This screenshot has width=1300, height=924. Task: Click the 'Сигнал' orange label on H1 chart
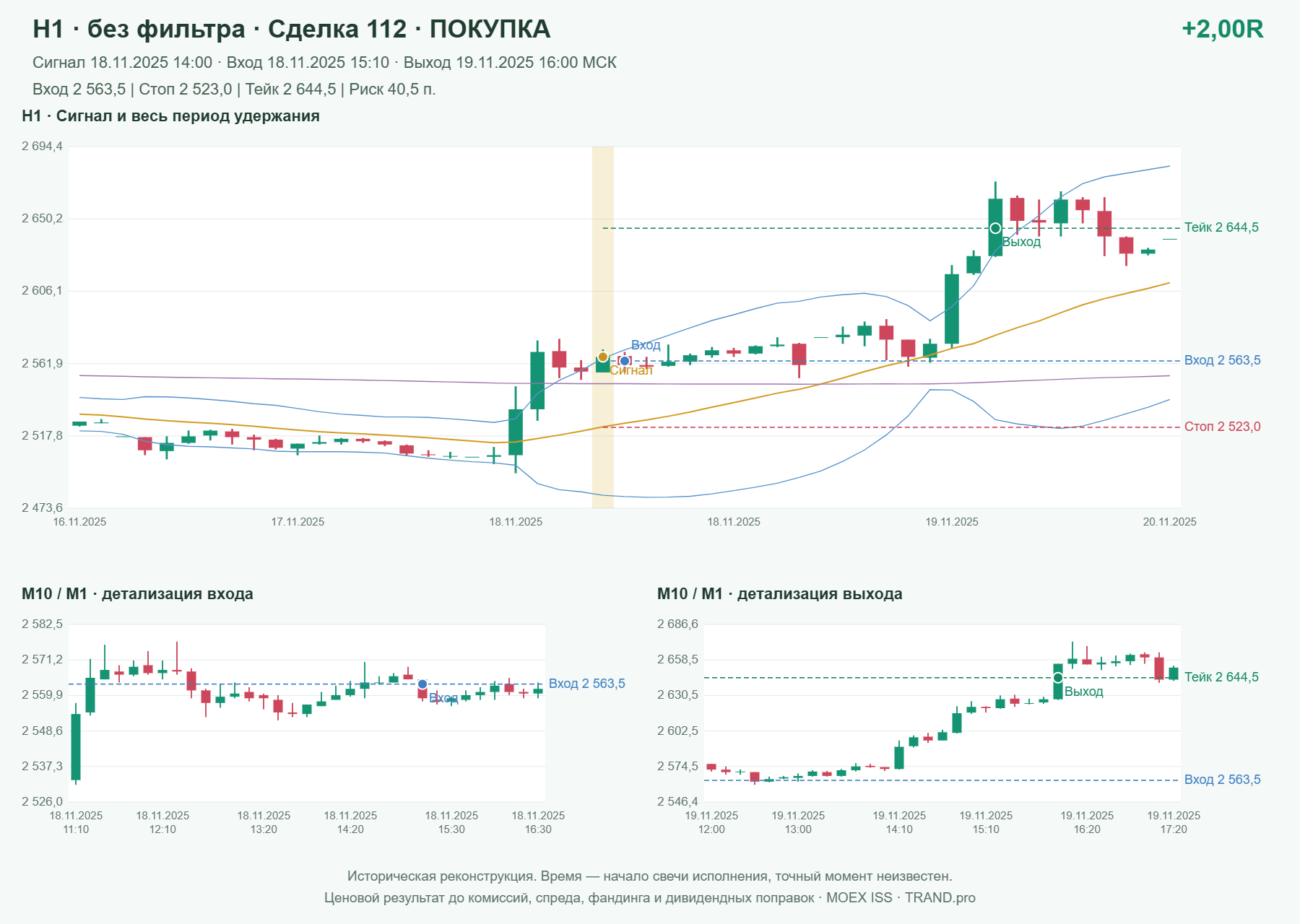pos(631,370)
